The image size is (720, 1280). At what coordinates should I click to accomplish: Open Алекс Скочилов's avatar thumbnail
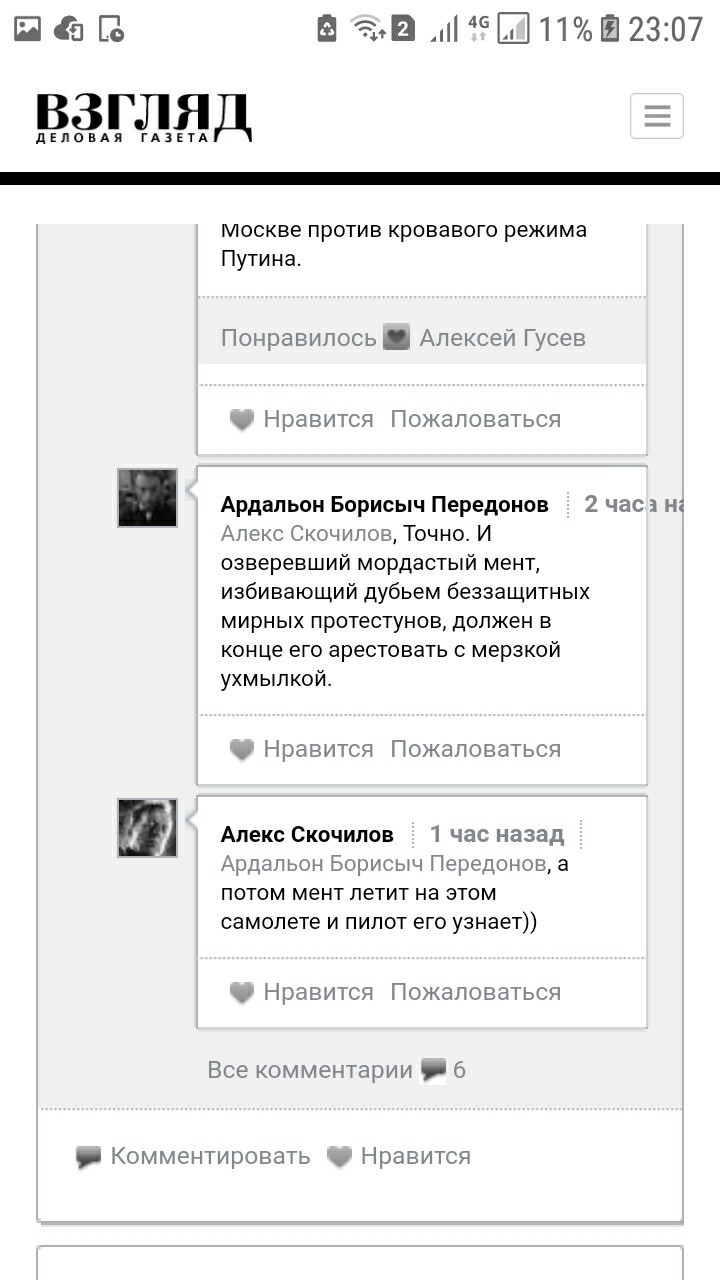pos(147,828)
